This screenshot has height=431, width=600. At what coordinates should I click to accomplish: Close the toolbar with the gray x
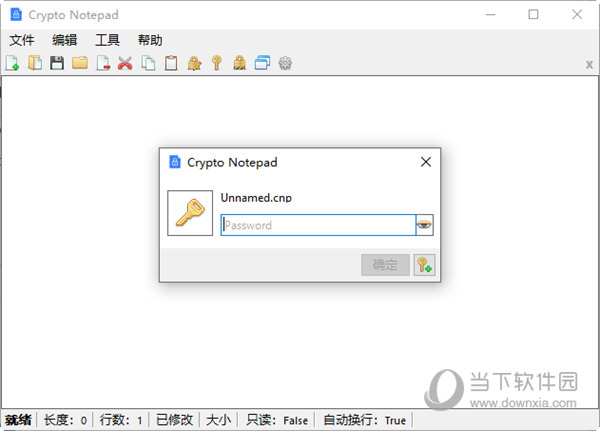pos(589,65)
